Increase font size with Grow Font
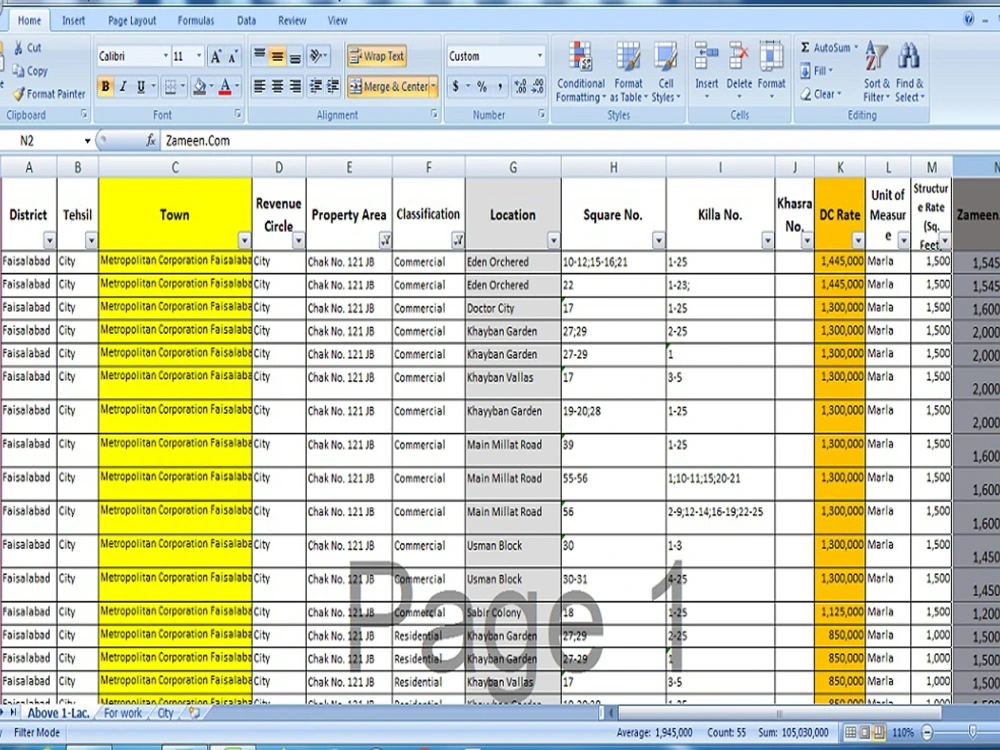The image size is (1000, 750). [216, 57]
